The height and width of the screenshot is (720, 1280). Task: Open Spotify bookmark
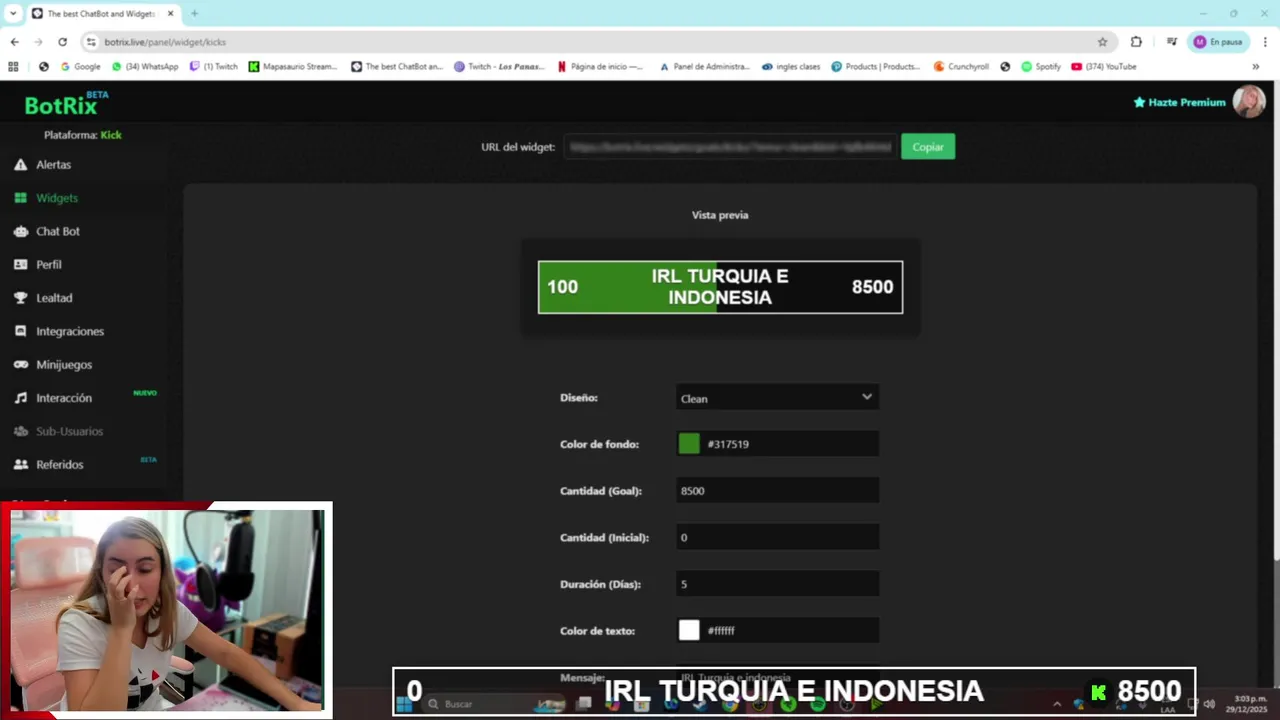click(1041, 67)
